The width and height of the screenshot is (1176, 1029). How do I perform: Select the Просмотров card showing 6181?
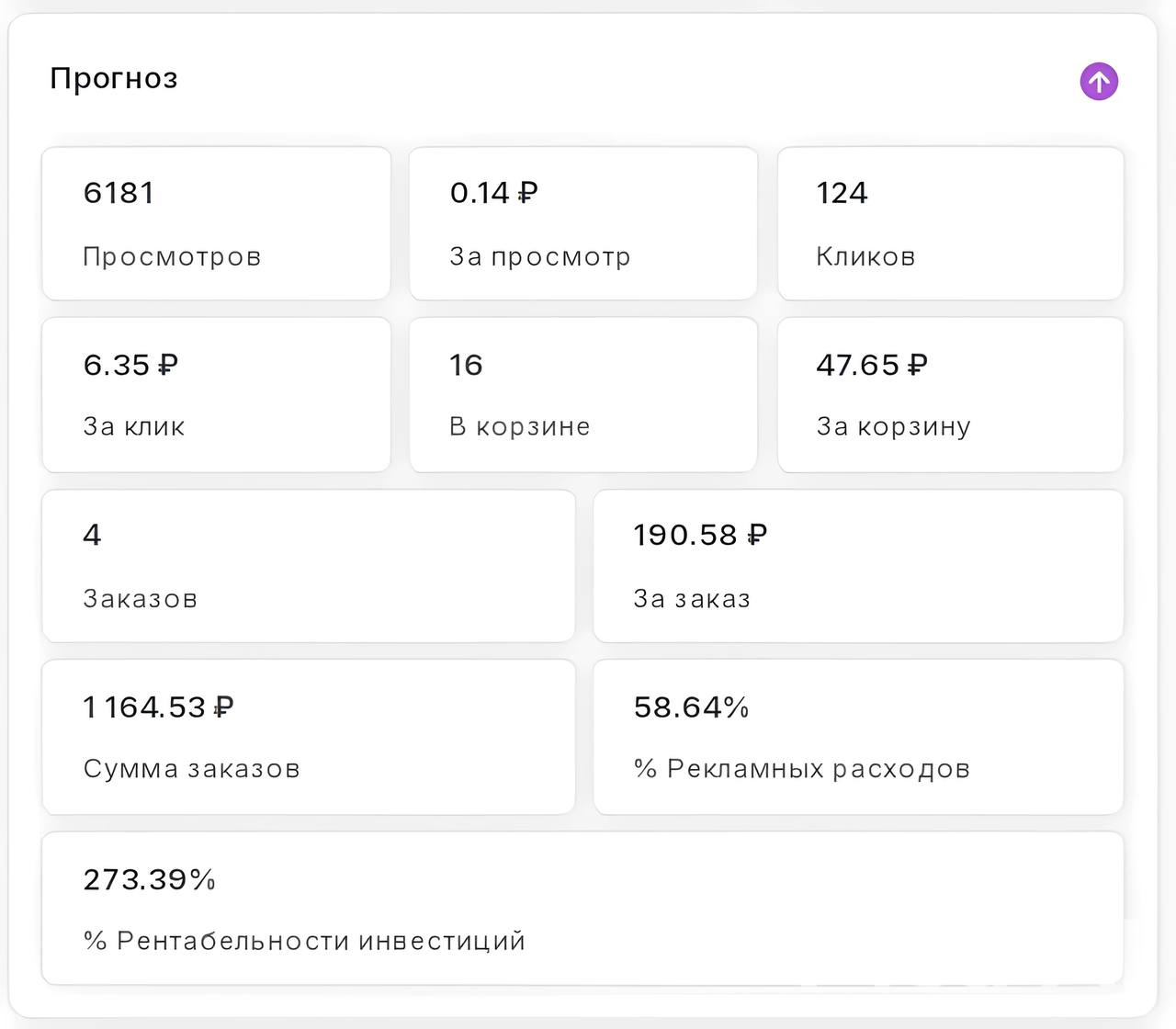(216, 224)
